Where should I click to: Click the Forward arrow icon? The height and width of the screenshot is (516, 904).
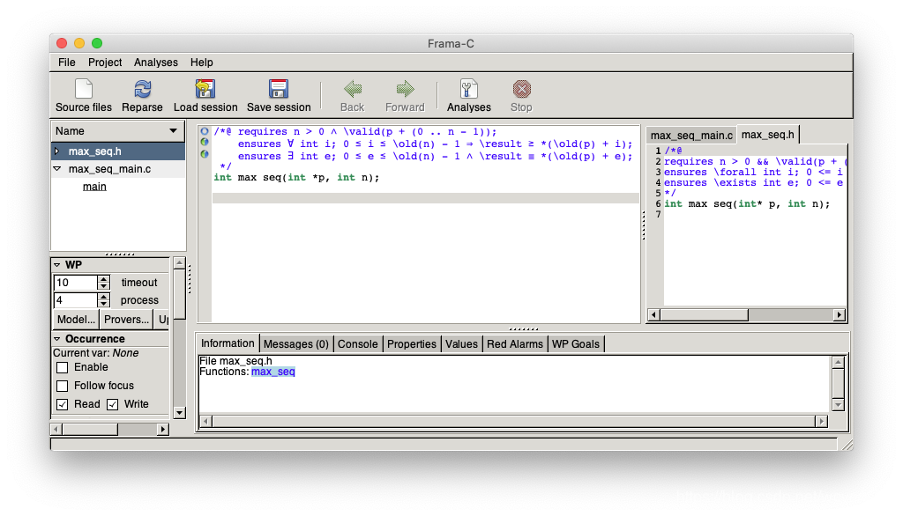point(405,89)
